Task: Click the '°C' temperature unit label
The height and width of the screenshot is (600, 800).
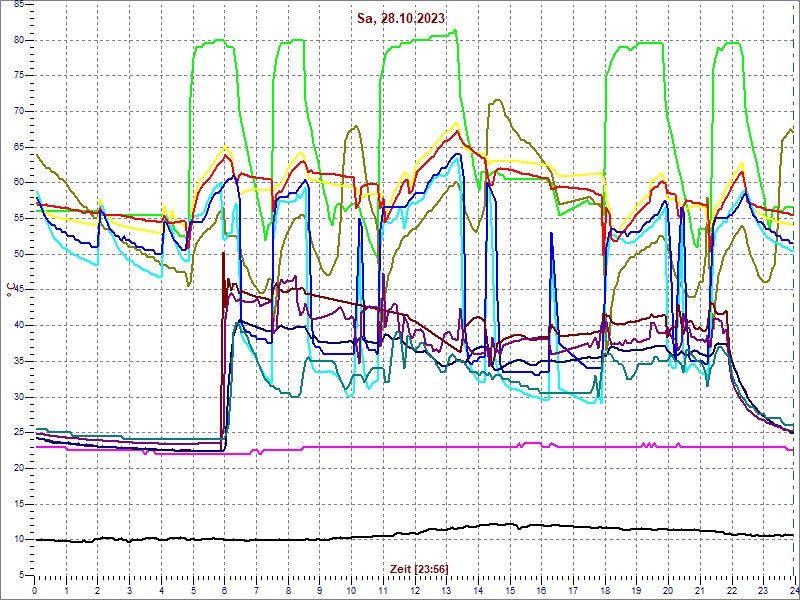Action: (x=11, y=290)
